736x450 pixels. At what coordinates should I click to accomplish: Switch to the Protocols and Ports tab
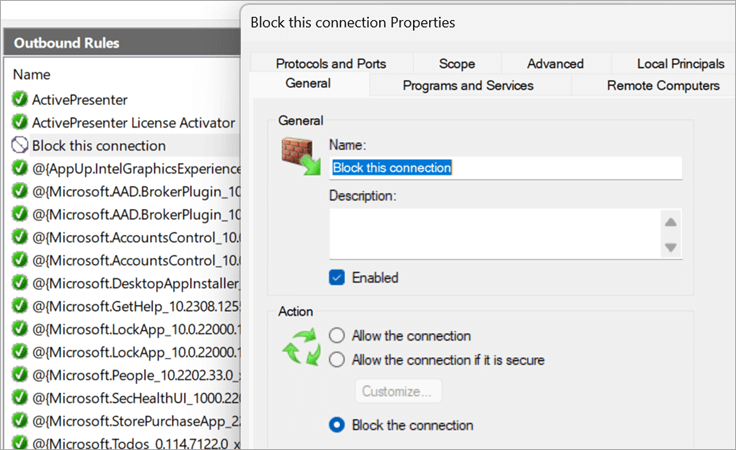tap(330, 64)
